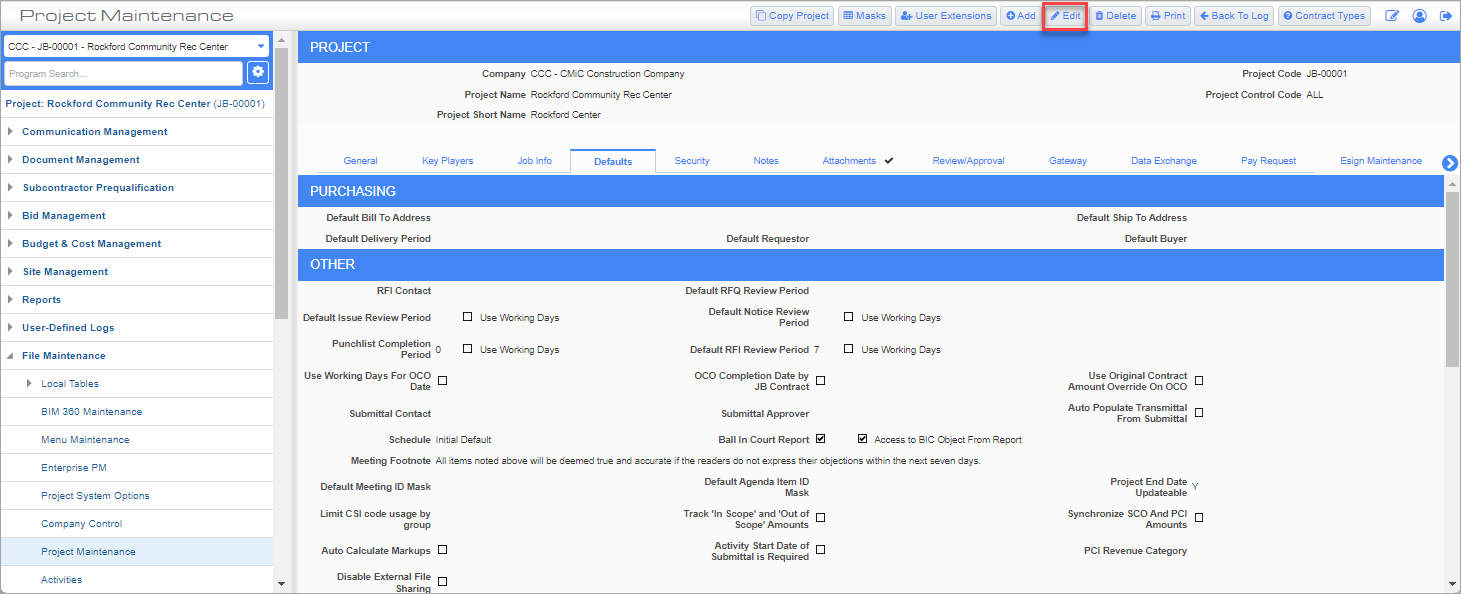1461x594 pixels.
Task: Open the user profile icon
Action: point(1419,16)
